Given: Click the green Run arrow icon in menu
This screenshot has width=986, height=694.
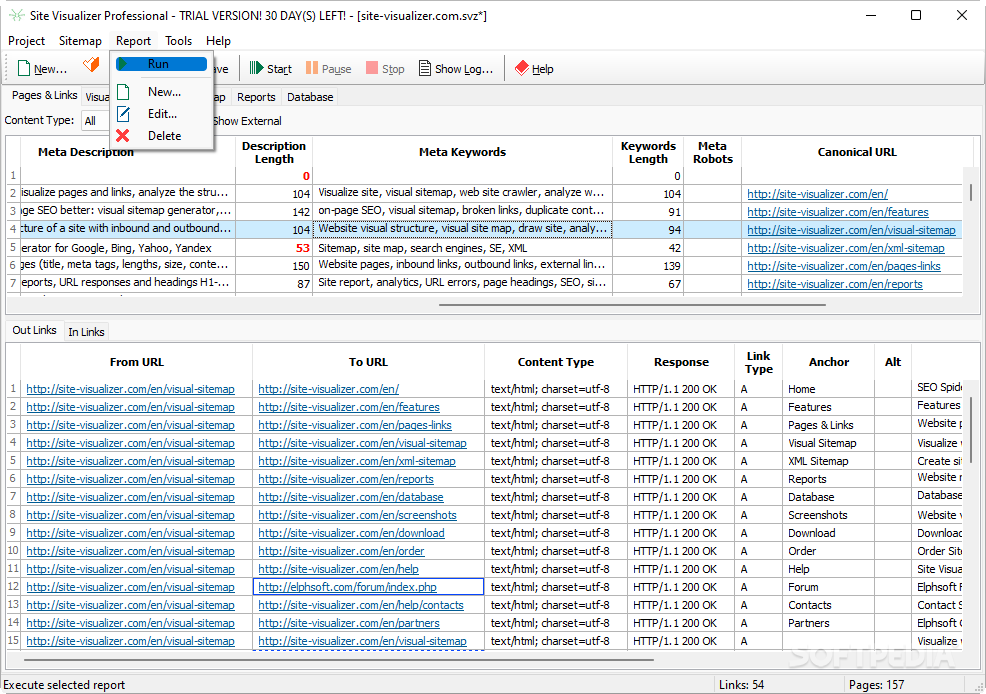Looking at the screenshot, I should click(x=123, y=64).
